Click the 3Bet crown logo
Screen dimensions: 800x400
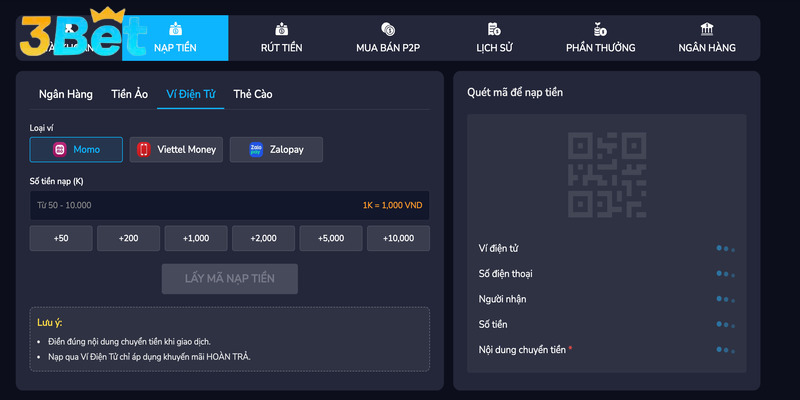84,33
